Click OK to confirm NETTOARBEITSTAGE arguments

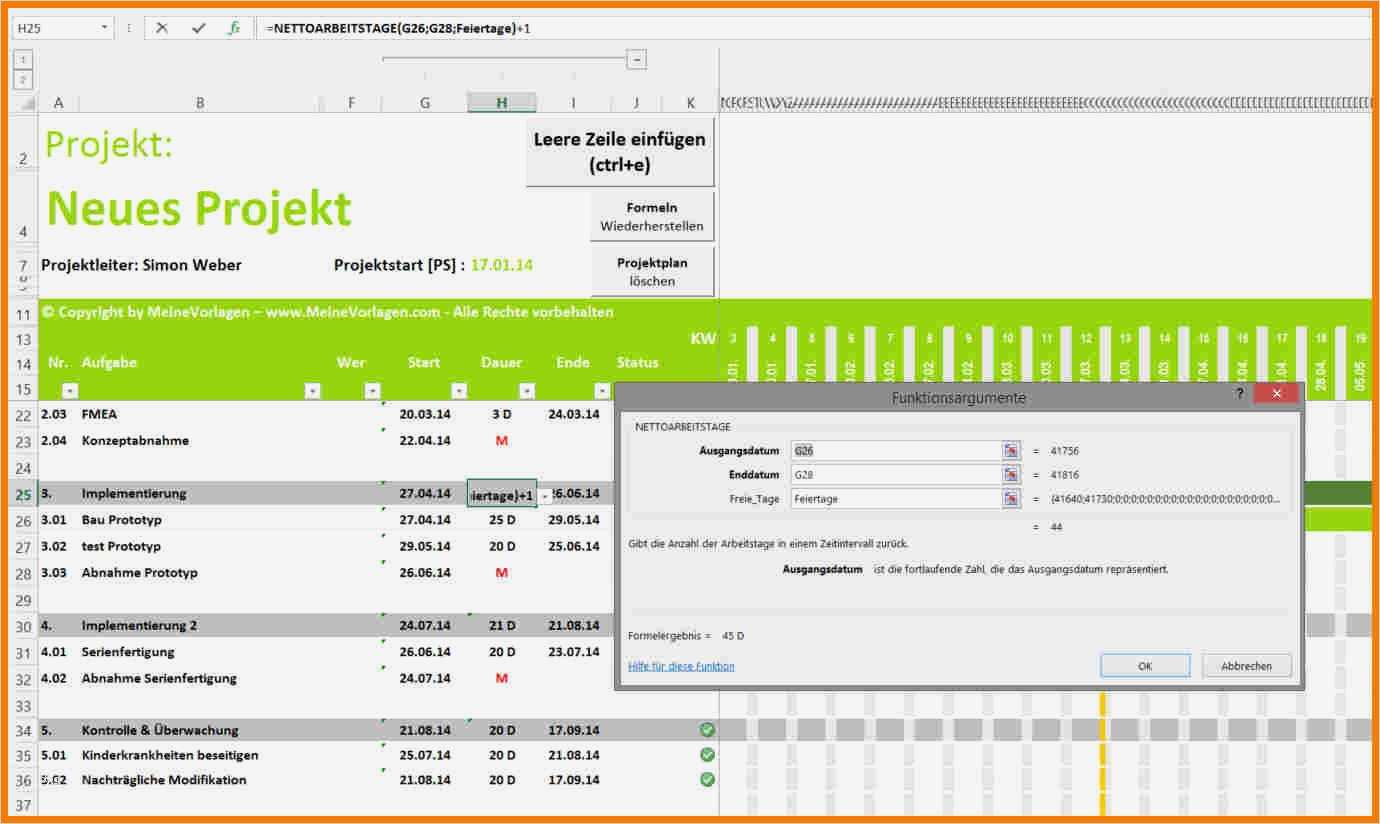pos(1144,665)
